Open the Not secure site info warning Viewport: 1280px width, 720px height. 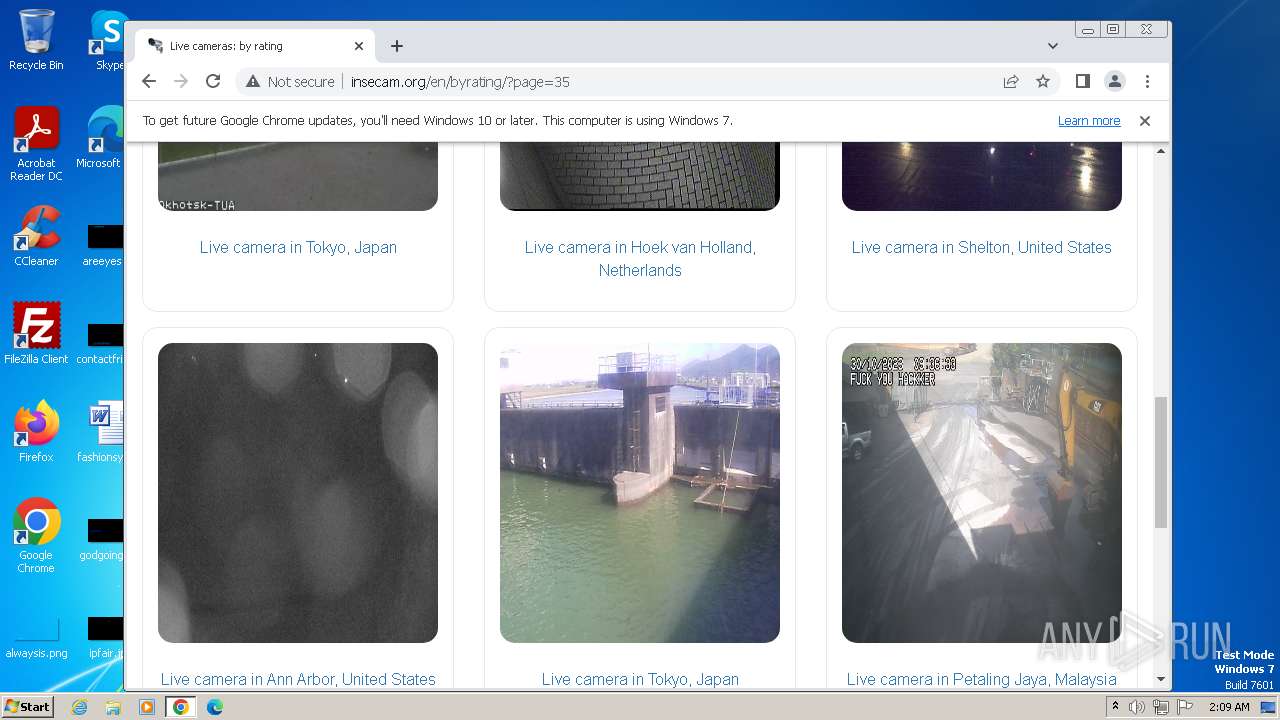click(290, 82)
